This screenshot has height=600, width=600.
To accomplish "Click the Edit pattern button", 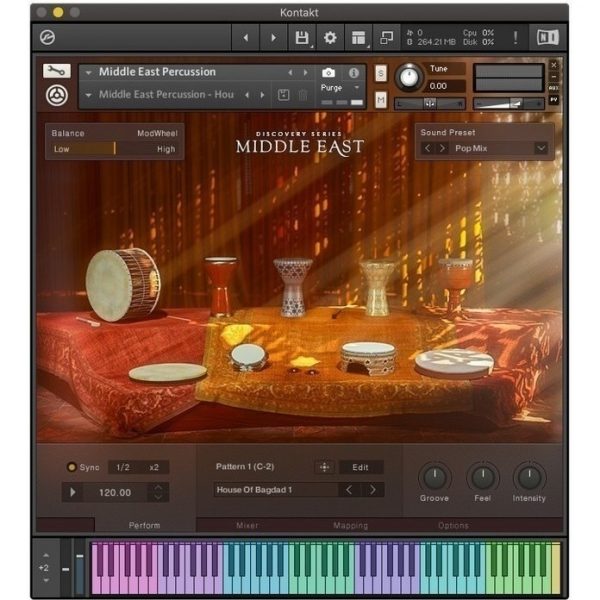I will (x=360, y=467).
